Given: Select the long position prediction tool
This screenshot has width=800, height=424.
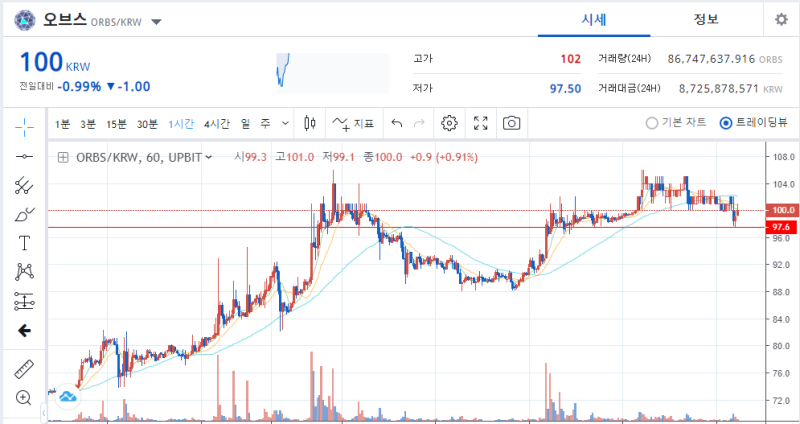Looking at the screenshot, I should coord(24,302).
